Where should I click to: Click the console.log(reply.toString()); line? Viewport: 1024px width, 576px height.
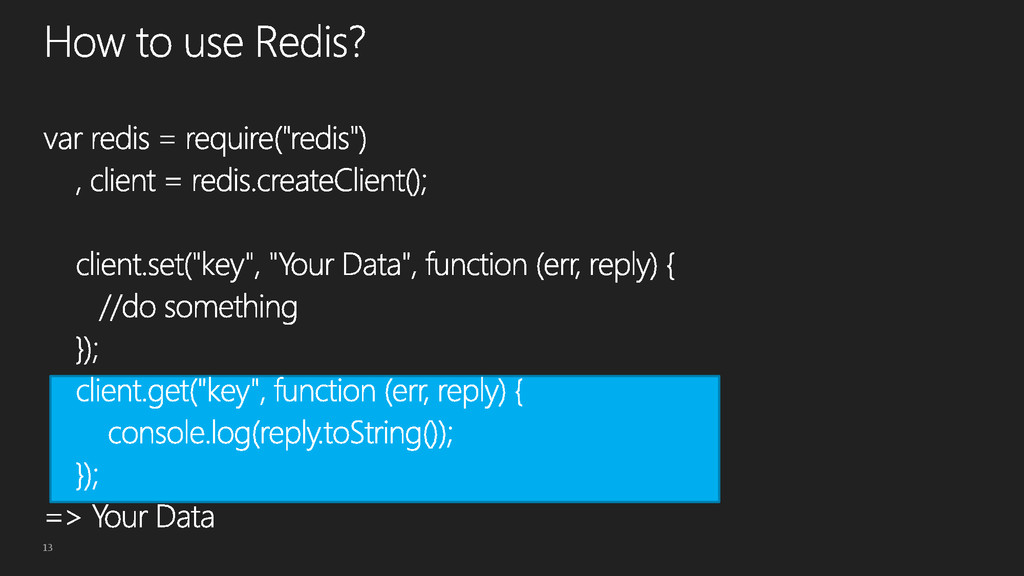(280, 434)
